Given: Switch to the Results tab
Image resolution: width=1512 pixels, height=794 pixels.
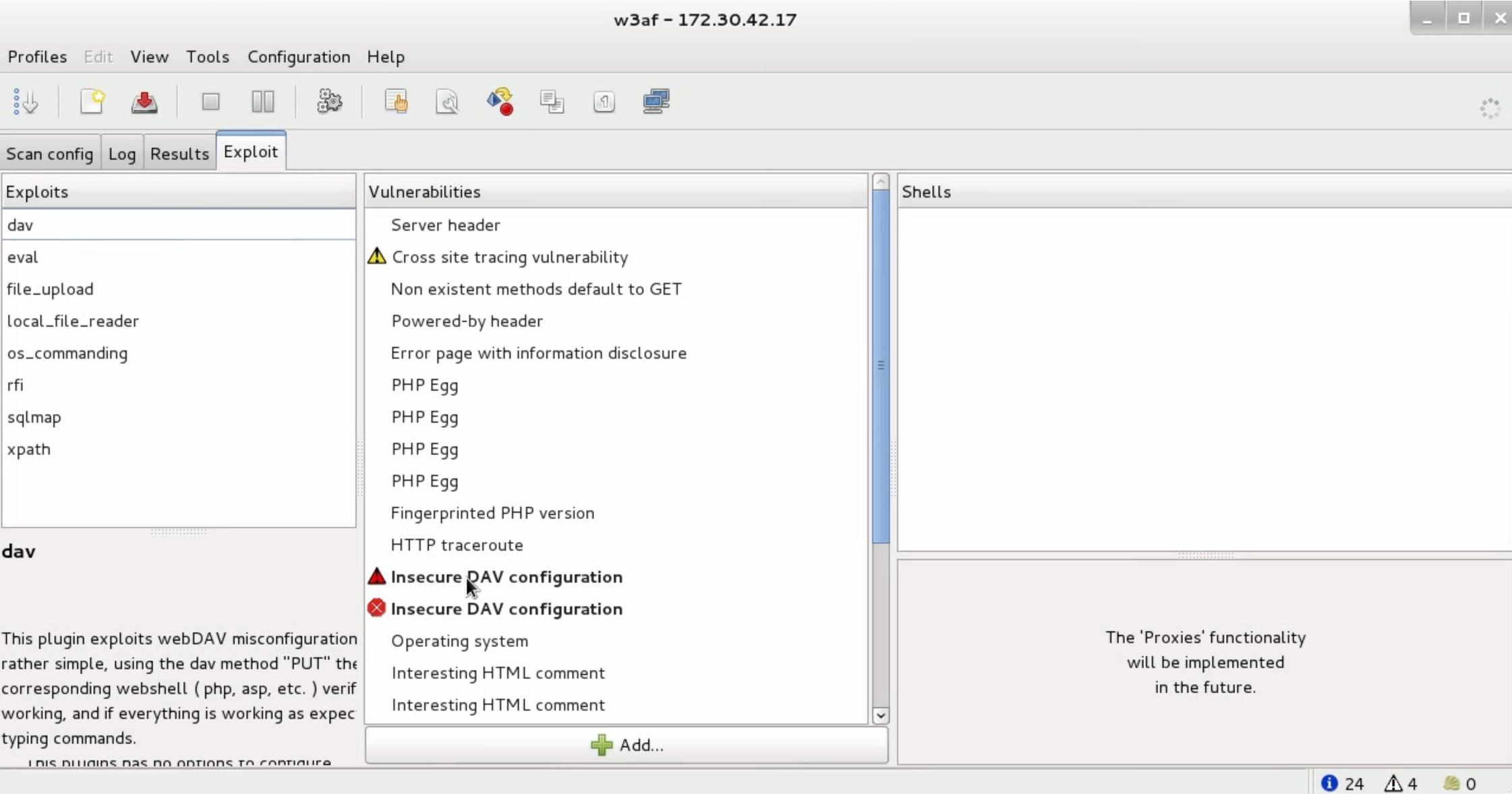Looking at the screenshot, I should point(179,154).
